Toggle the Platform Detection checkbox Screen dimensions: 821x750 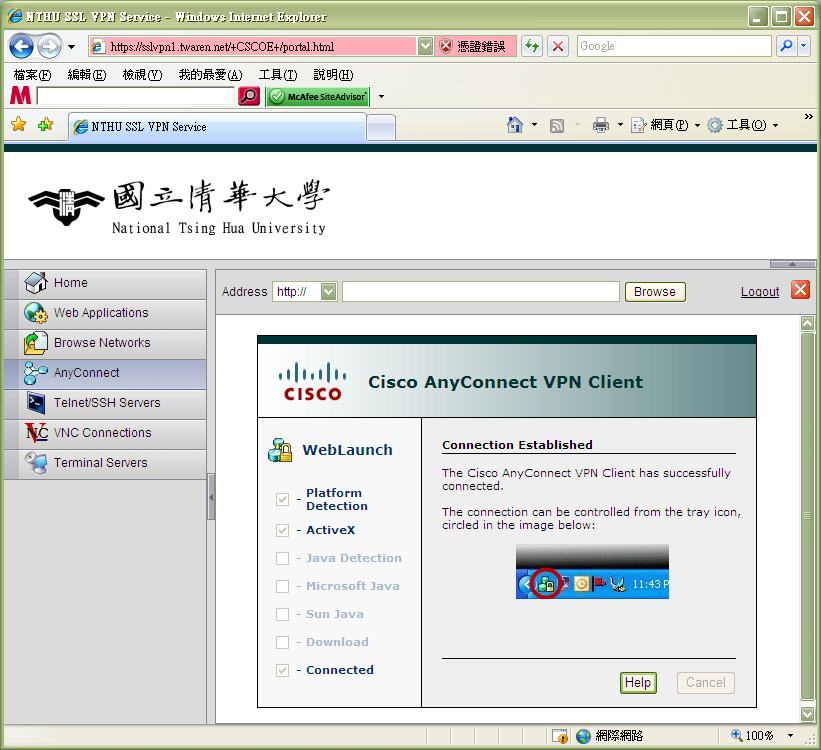pyautogui.click(x=282, y=499)
